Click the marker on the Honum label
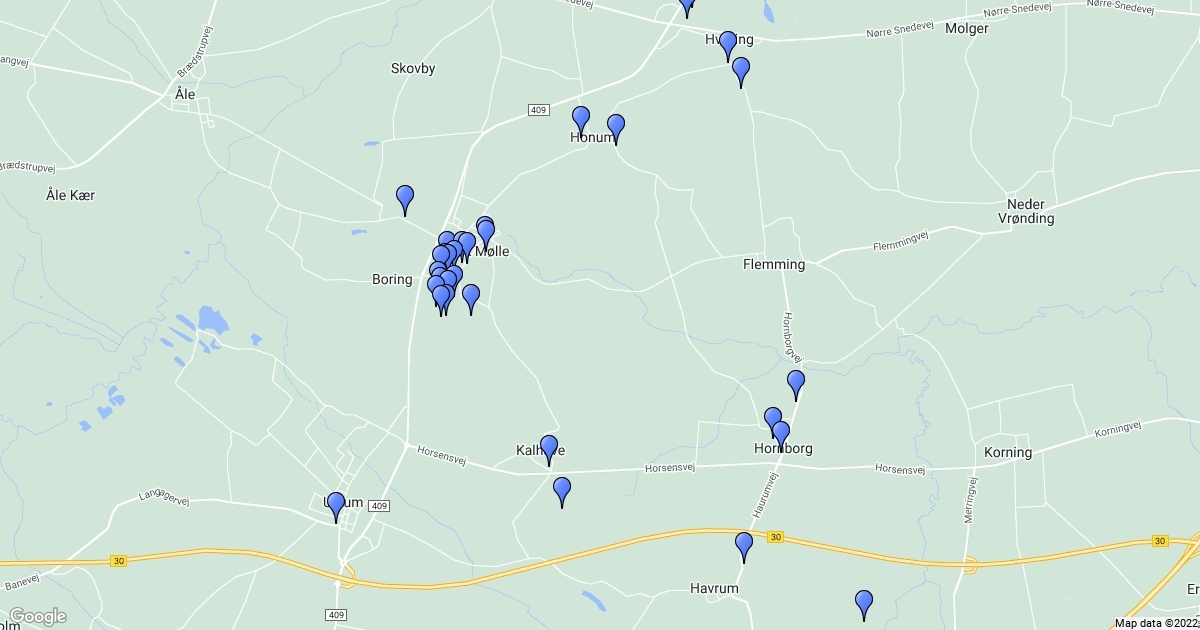The image size is (1200, 630). tap(580, 121)
